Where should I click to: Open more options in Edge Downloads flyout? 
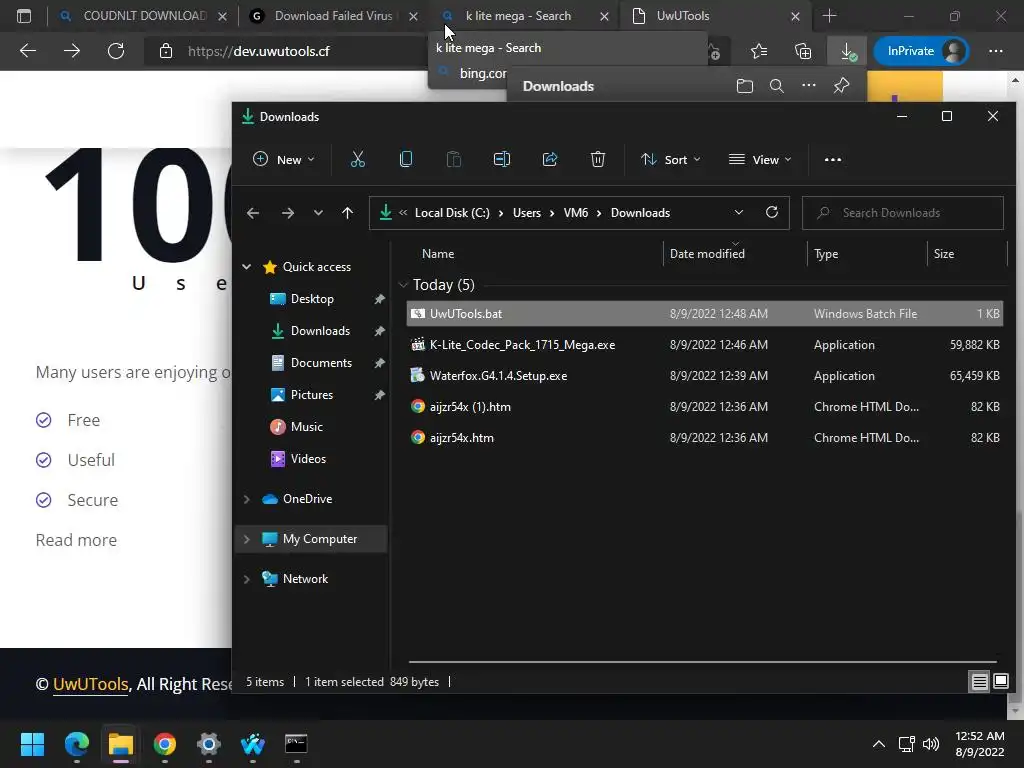pos(808,86)
